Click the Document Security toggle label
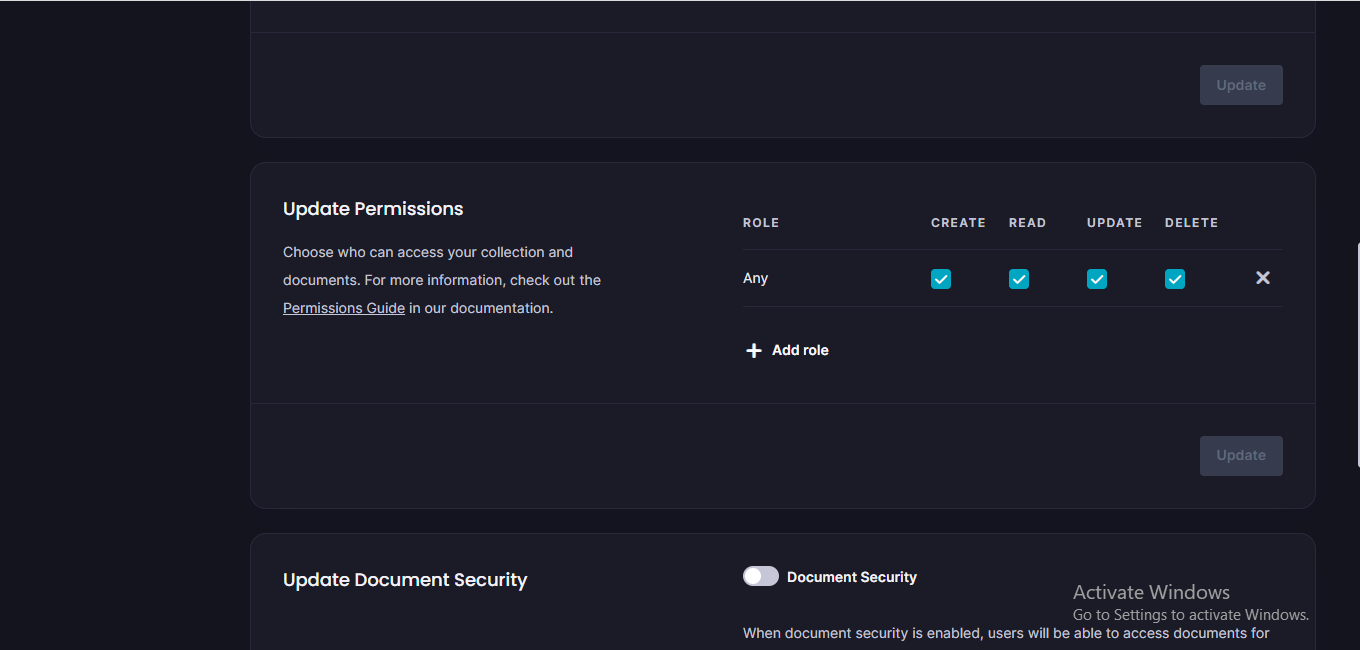Image resolution: width=1360 pixels, height=650 pixels. click(852, 577)
